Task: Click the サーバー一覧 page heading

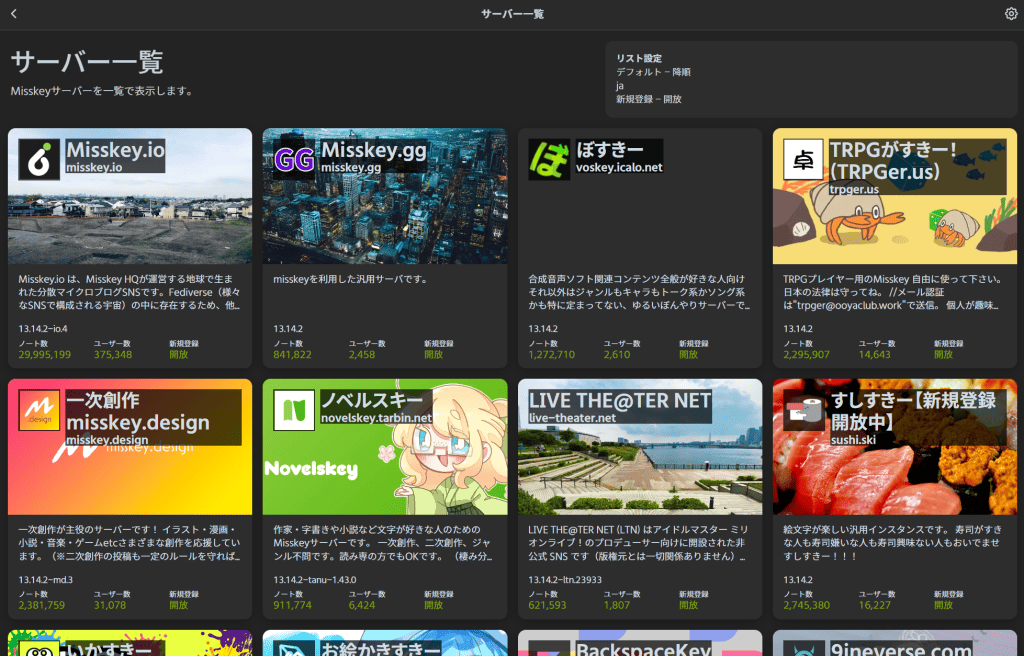Action: click(x=87, y=62)
